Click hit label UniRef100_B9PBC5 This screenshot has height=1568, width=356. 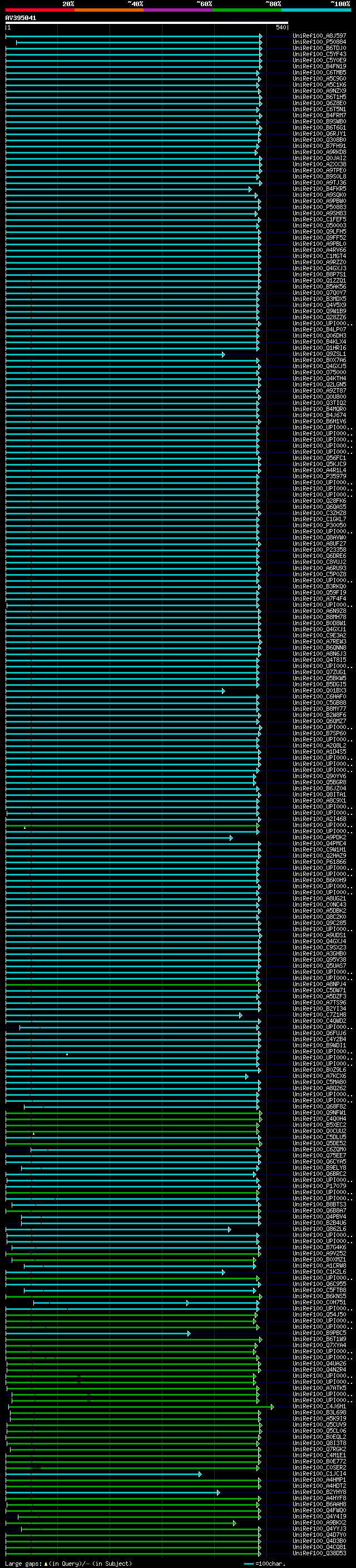(x=319, y=1332)
